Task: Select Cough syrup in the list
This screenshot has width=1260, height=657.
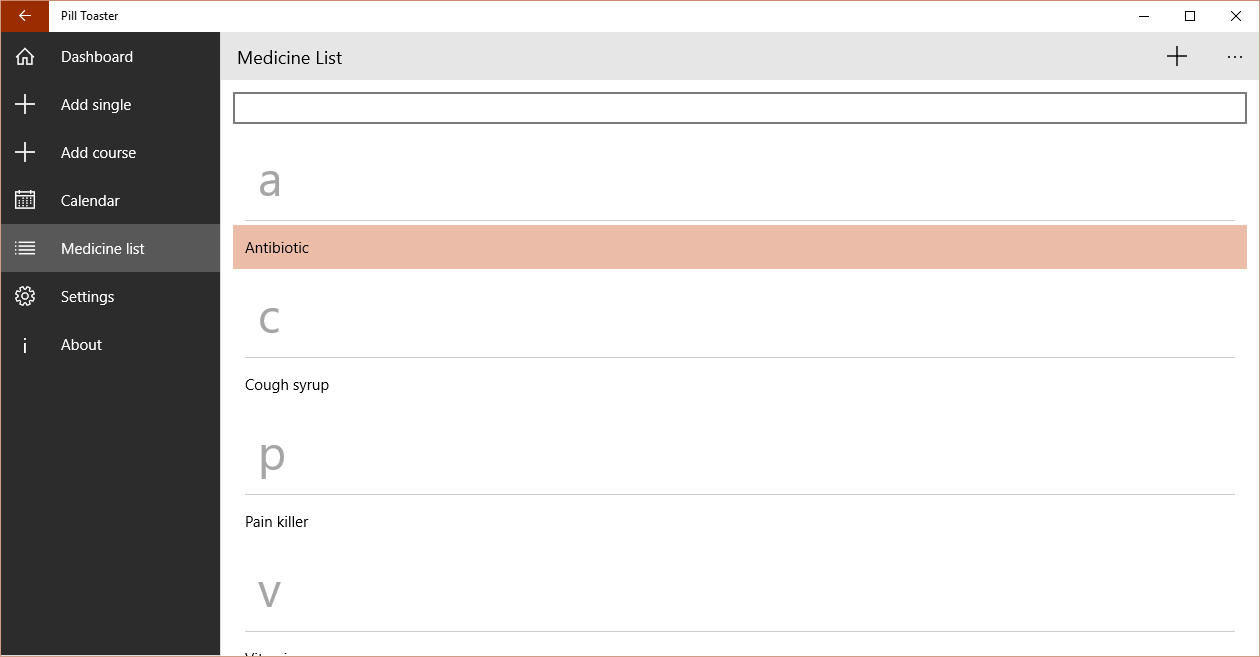Action: (x=287, y=385)
